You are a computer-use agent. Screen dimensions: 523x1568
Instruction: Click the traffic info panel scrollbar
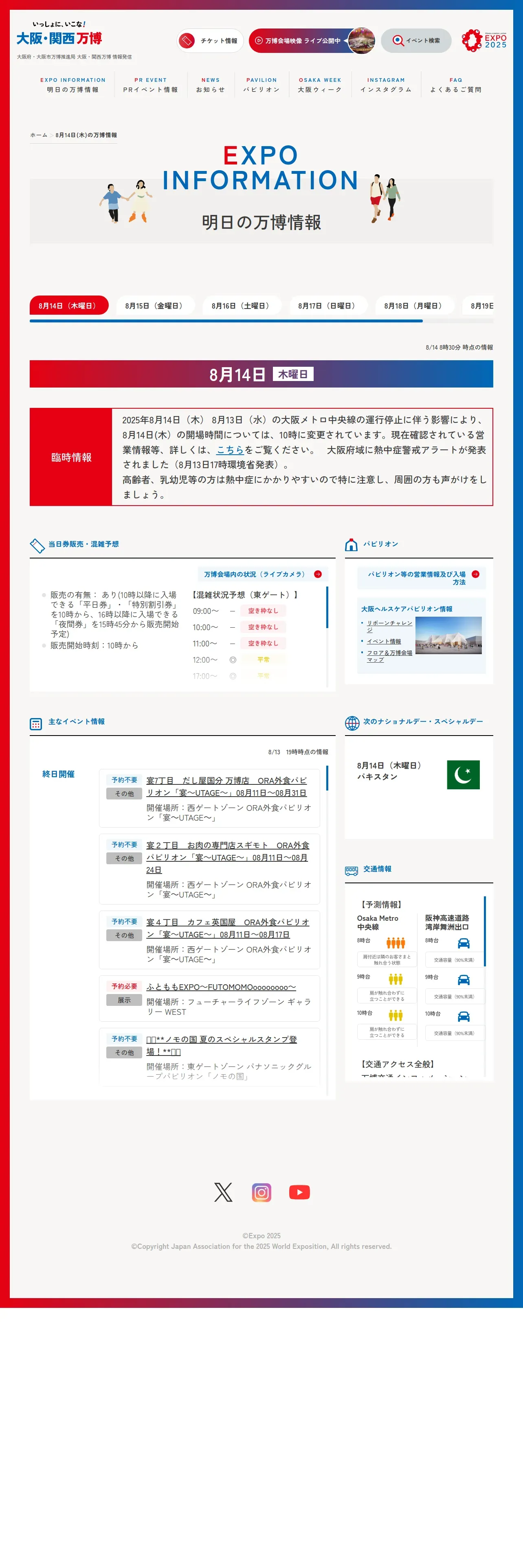(x=485, y=931)
